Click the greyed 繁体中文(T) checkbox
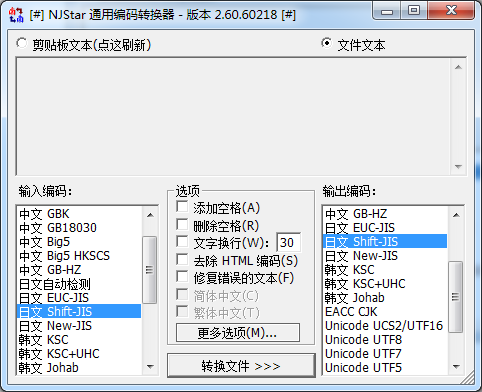 [x=182, y=312]
